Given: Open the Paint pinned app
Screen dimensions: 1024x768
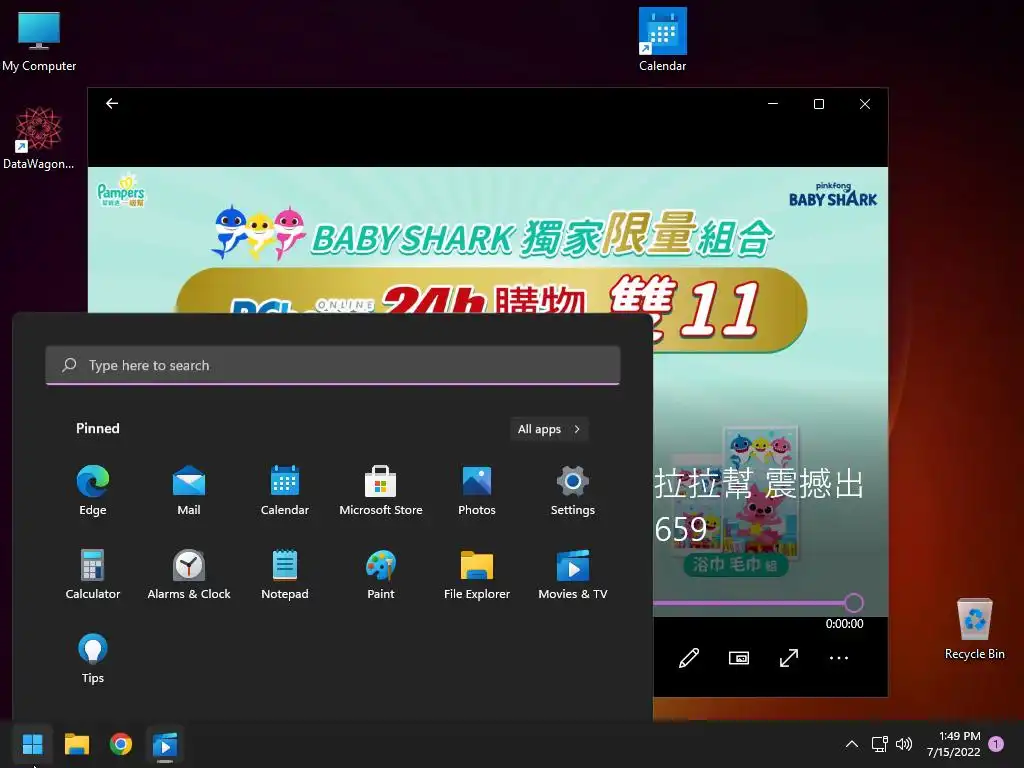Looking at the screenshot, I should click(x=381, y=575).
